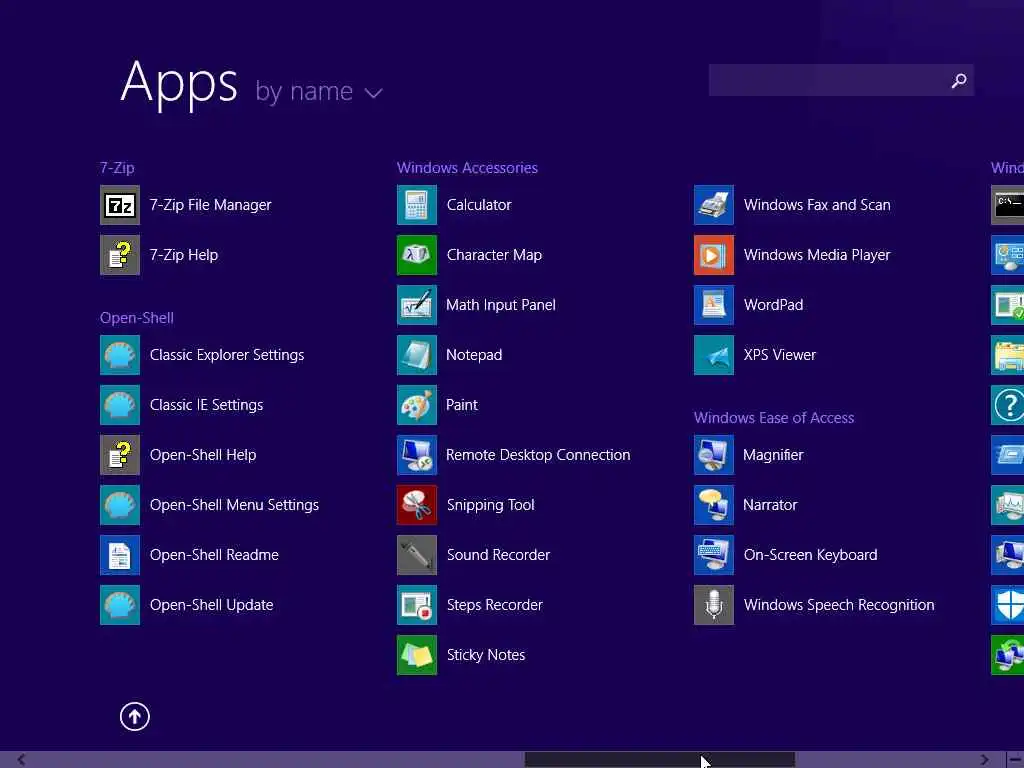Open the Character Map icon

pyautogui.click(x=417, y=255)
